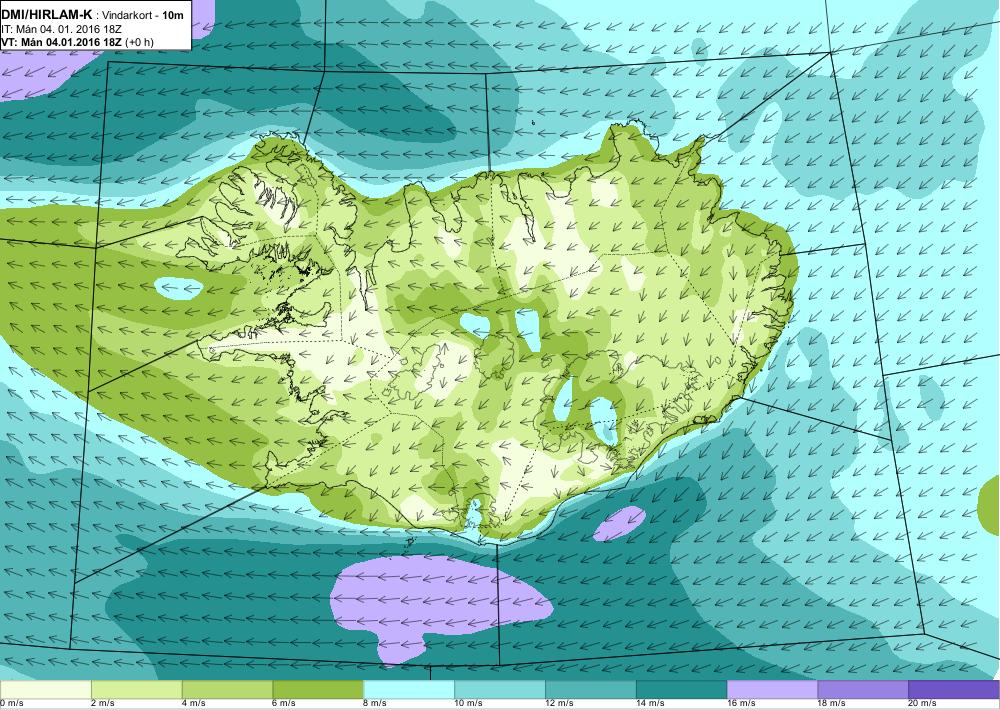Image resolution: width=1000 pixels, height=710 pixels.
Task: Pick the 12–14 m/s teal legend swatch
Action: [591, 690]
